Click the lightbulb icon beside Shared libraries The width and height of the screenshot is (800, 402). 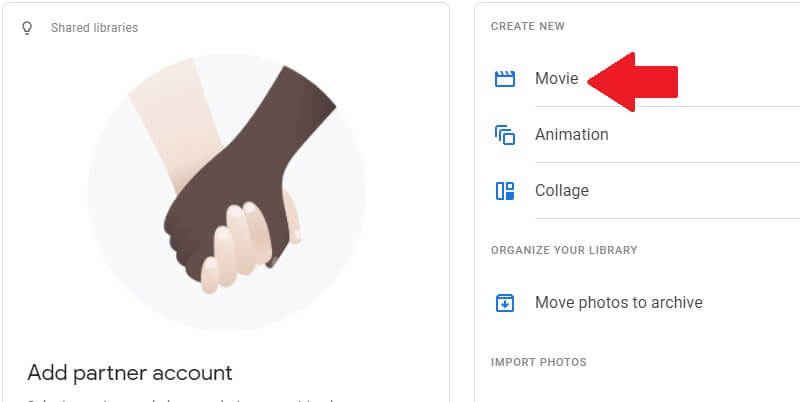point(28,28)
